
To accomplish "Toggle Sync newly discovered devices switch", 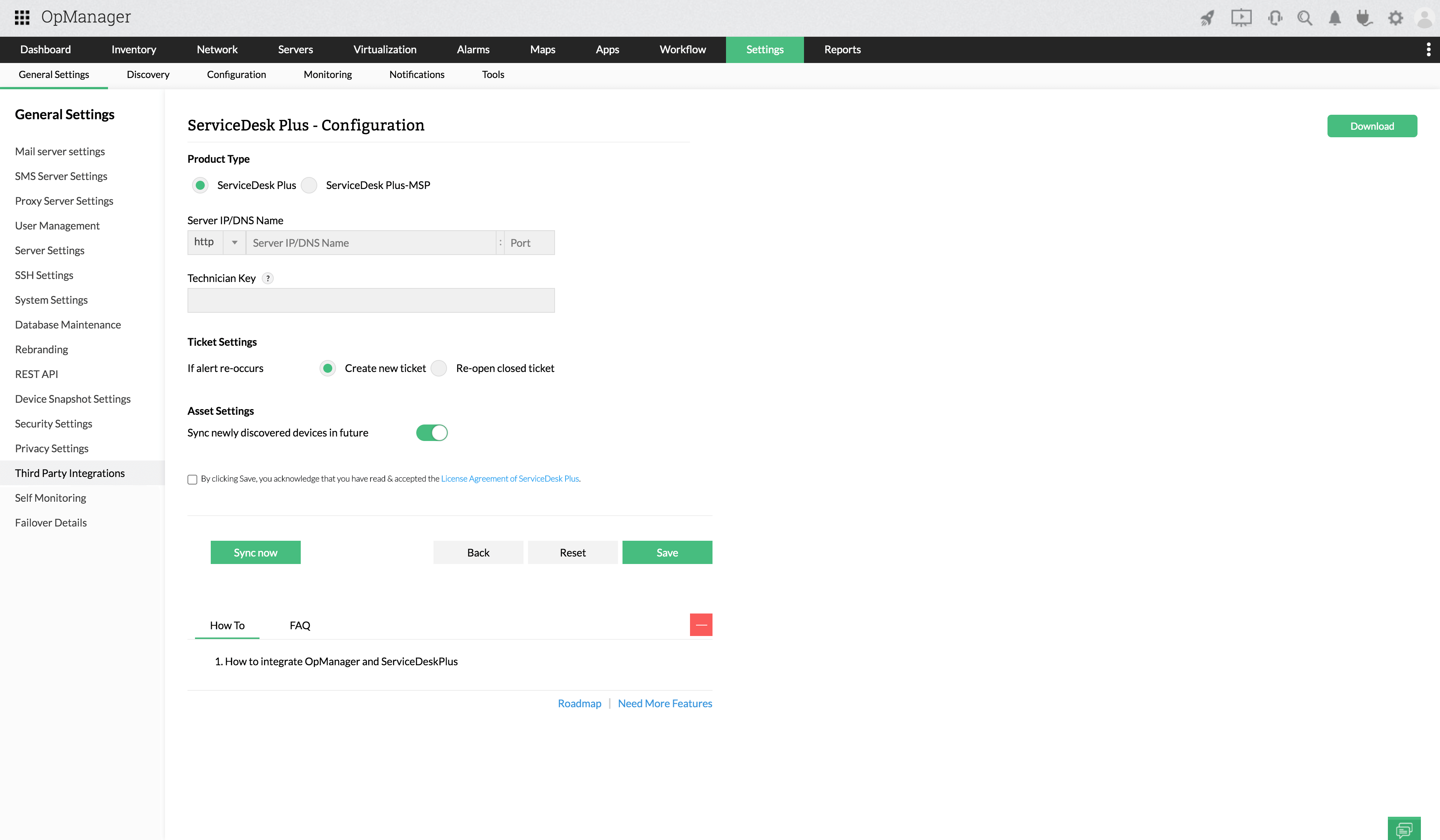I will tap(431, 433).
